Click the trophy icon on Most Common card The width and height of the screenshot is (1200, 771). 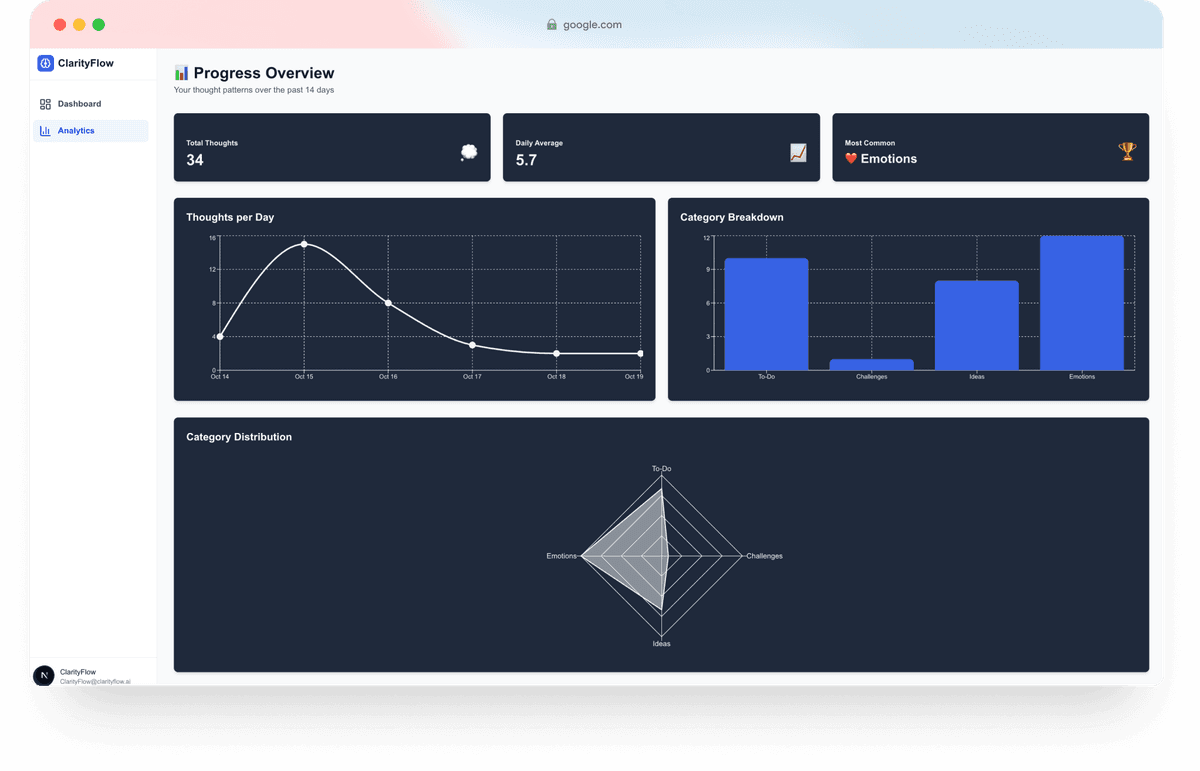pos(1127,151)
